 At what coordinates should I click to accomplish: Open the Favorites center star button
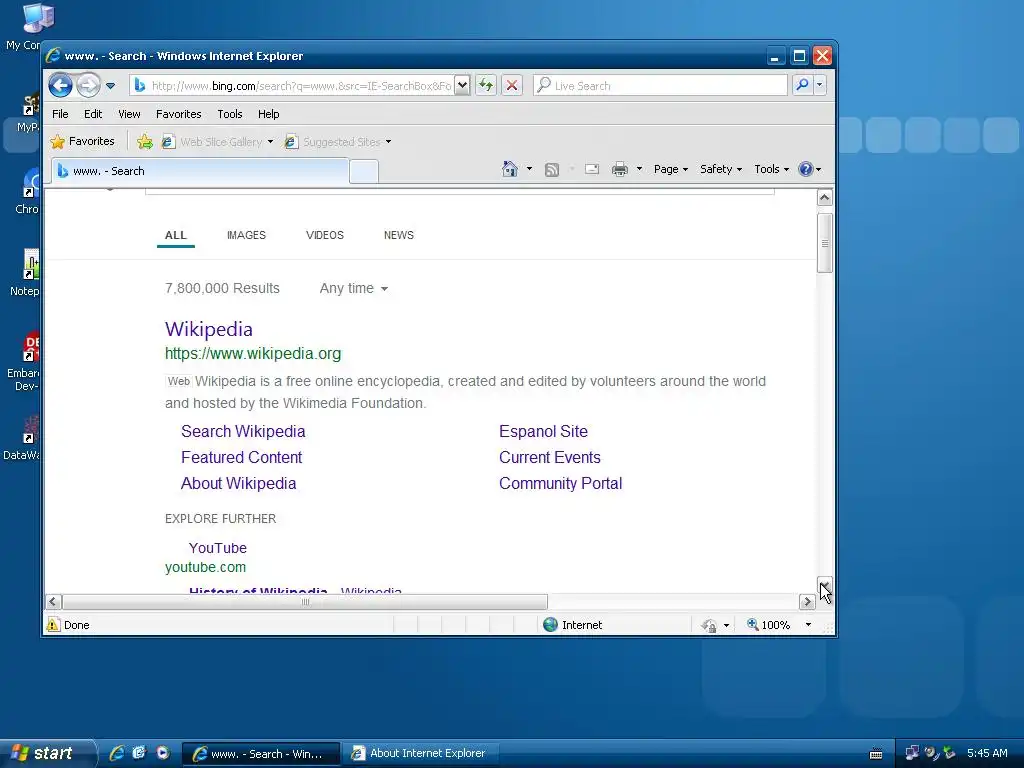click(x=83, y=141)
